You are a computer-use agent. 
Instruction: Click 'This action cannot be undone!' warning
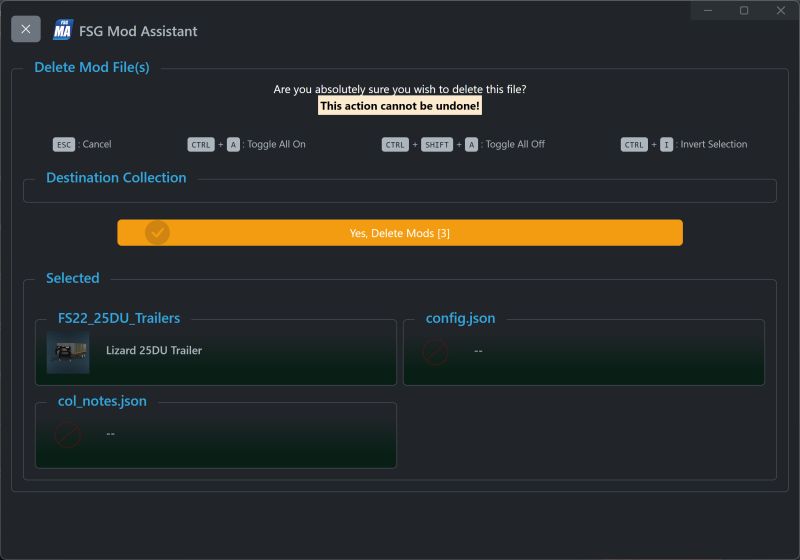pyautogui.click(x=399, y=106)
